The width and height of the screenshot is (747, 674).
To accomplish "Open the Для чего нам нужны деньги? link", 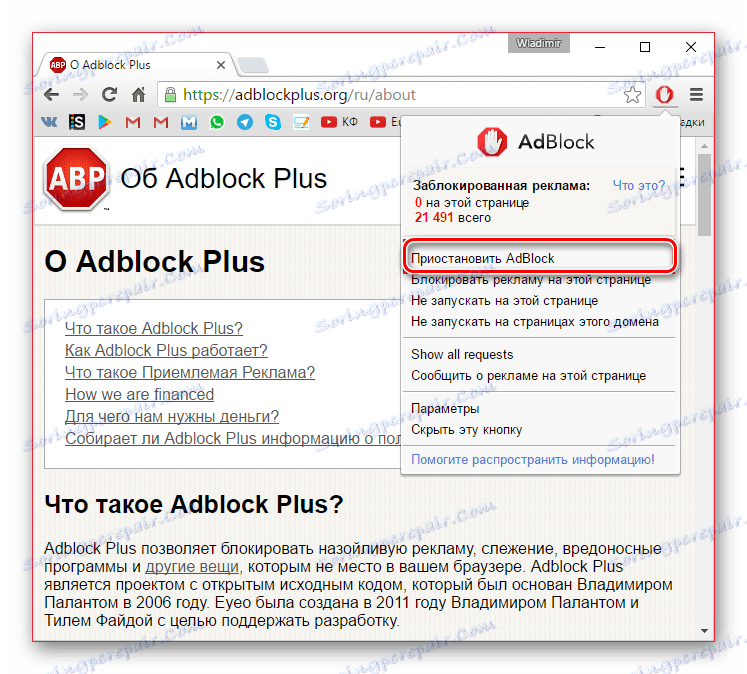I will (172, 416).
